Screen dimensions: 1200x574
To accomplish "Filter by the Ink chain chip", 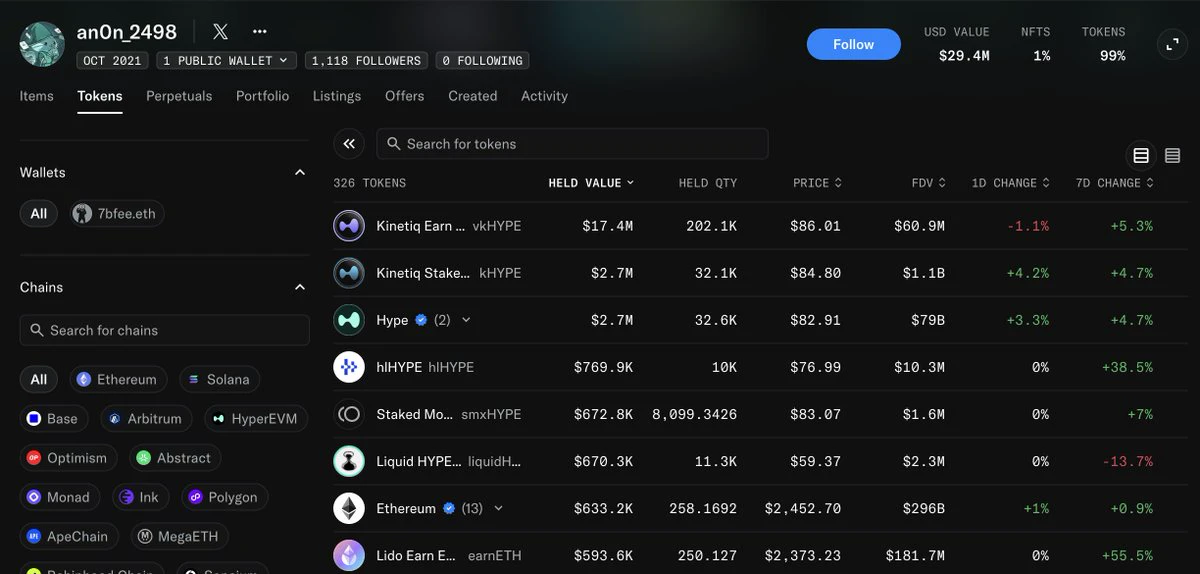I will tap(139, 497).
